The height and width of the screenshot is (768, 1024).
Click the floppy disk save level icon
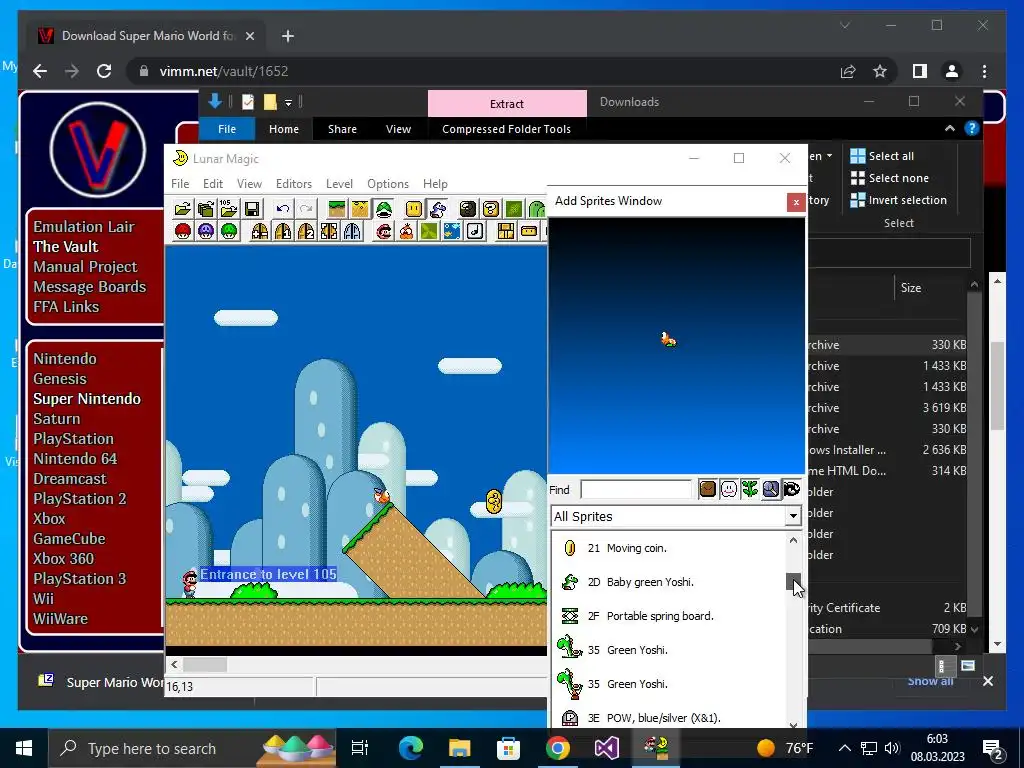252,209
